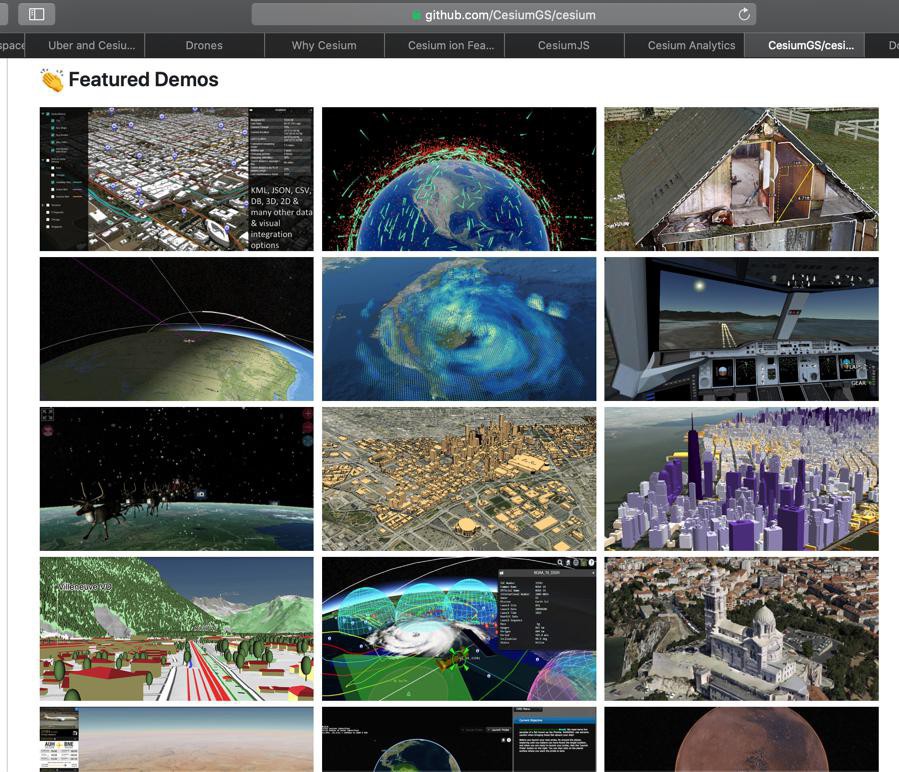Open the sensor domes hurricane demo thumbnail
Image resolution: width=899 pixels, height=772 pixels.
click(459, 629)
